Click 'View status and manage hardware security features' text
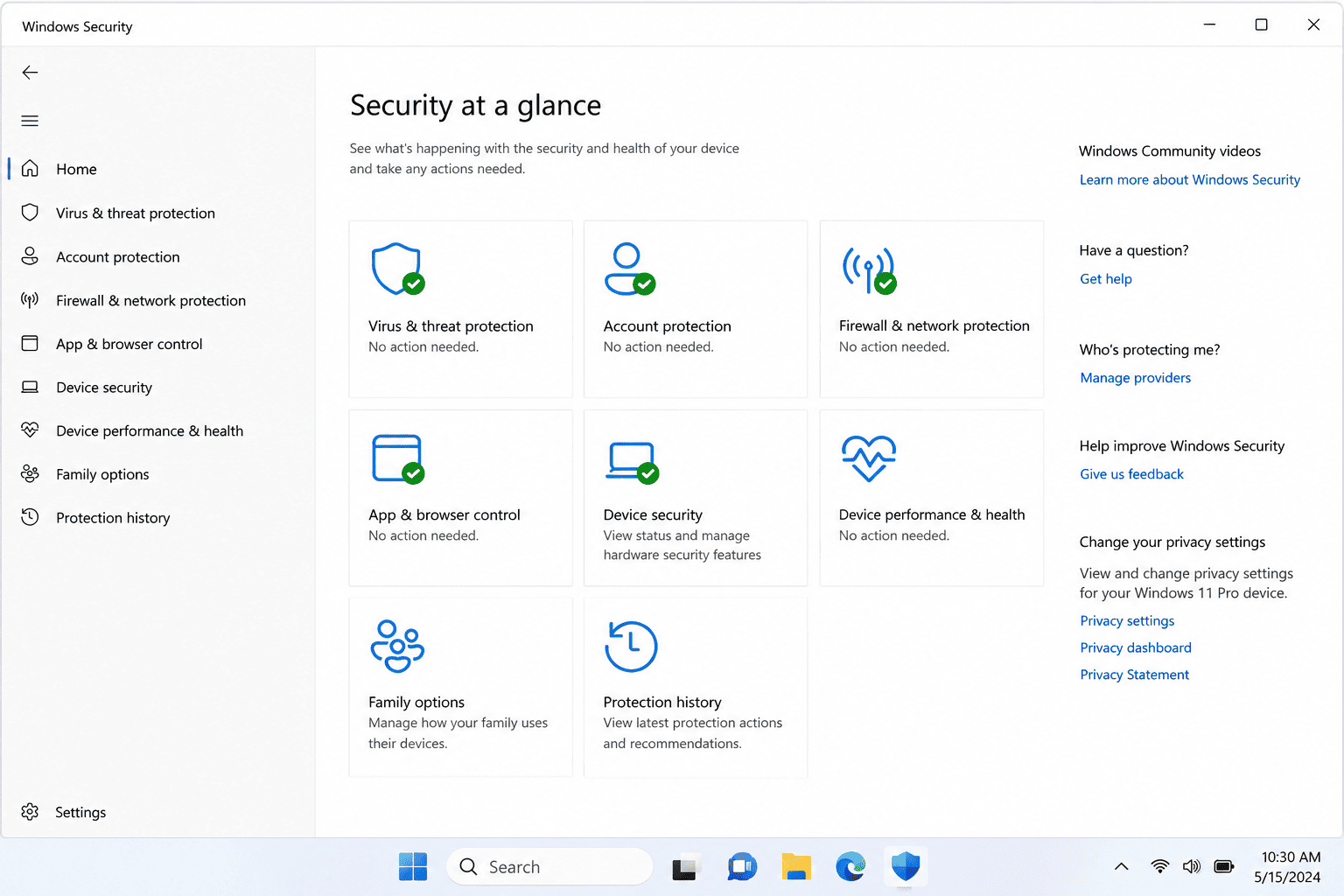Viewport: 1344px width, 896px height. (x=682, y=545)
